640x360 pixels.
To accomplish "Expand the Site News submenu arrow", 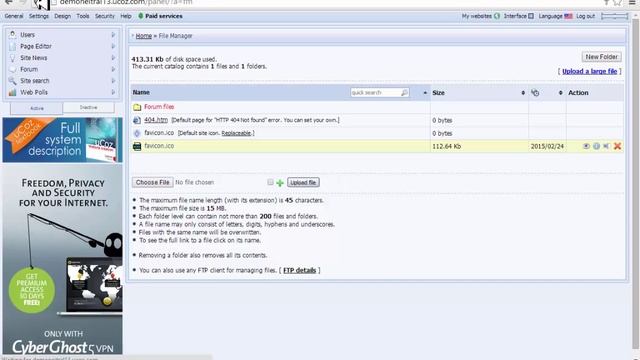I will click(x=113, y=58).
